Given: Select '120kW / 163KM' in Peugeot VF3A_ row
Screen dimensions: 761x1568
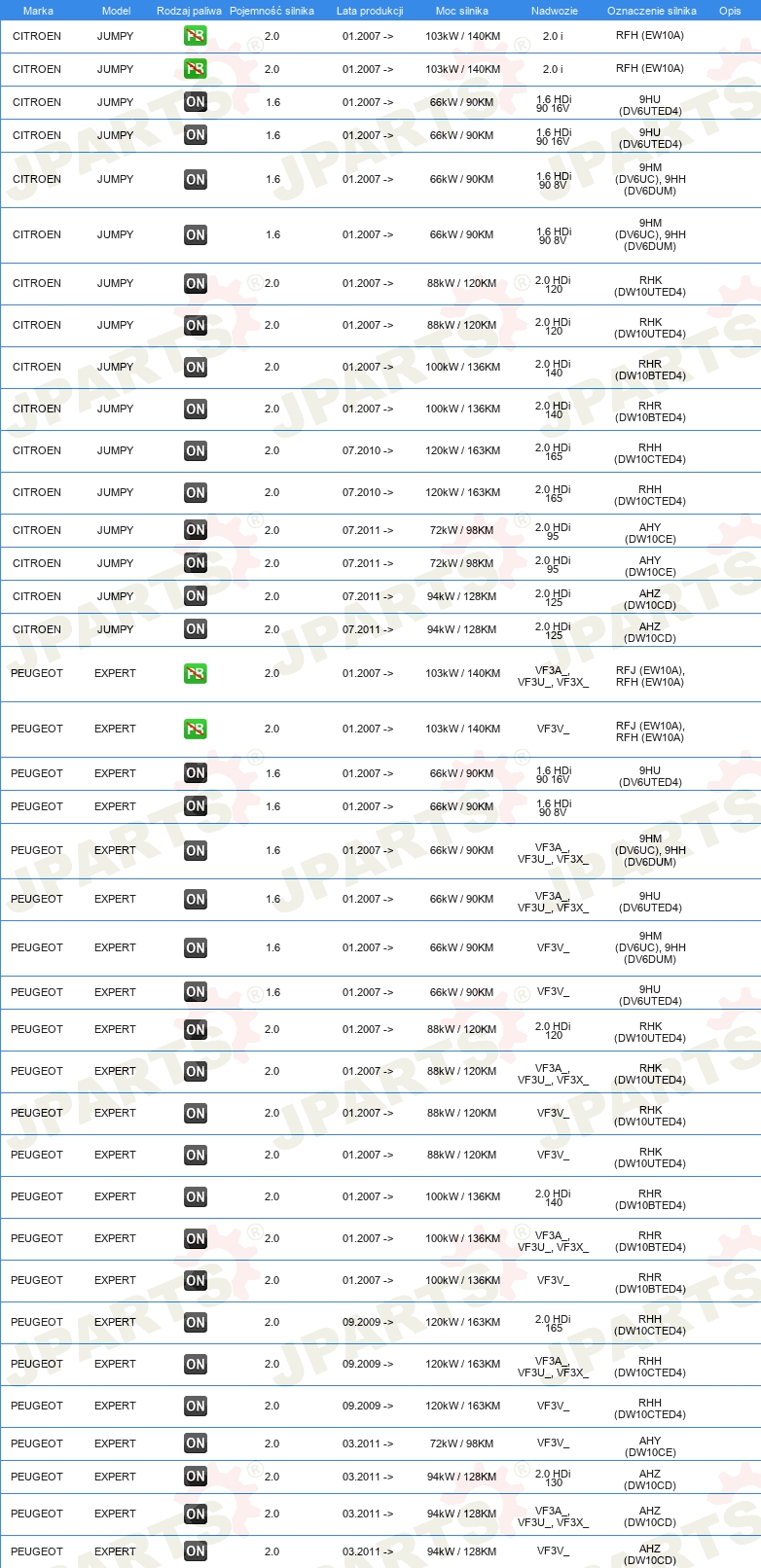Looking at the screenshot, I should point(462,1364).
